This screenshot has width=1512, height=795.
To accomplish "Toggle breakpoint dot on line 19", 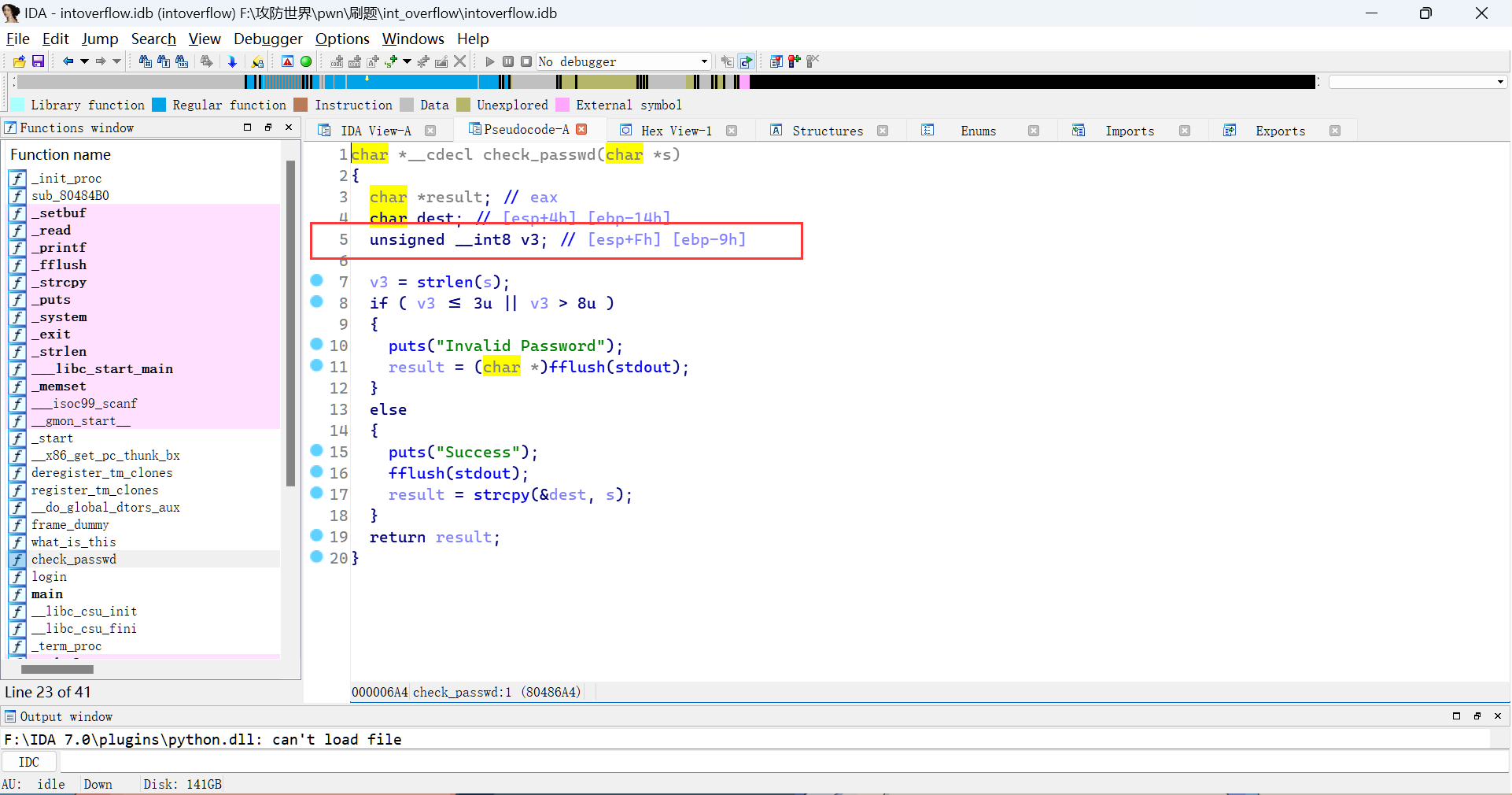I will click(x=317, y=535).
